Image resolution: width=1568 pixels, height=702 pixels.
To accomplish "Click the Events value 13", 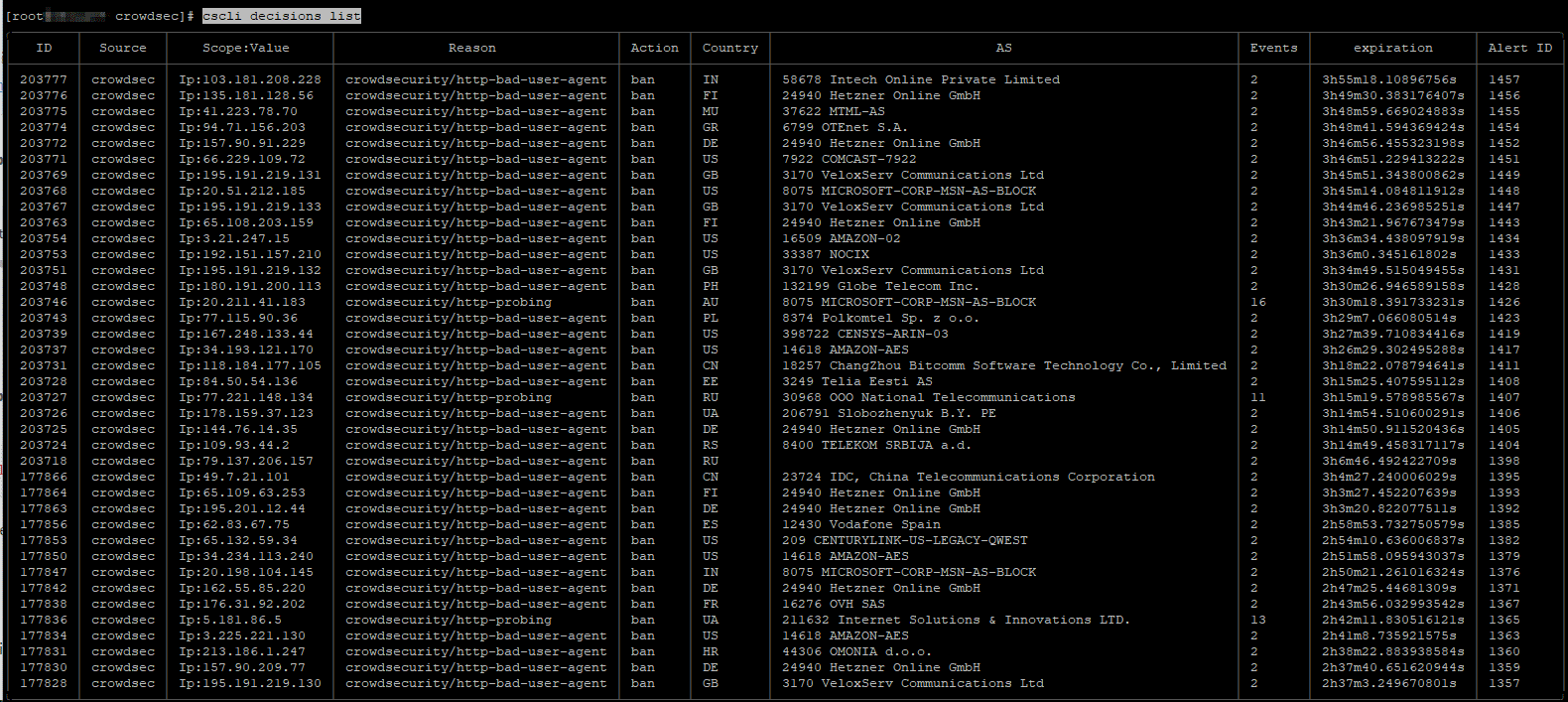I will [x=1258, y=620].
